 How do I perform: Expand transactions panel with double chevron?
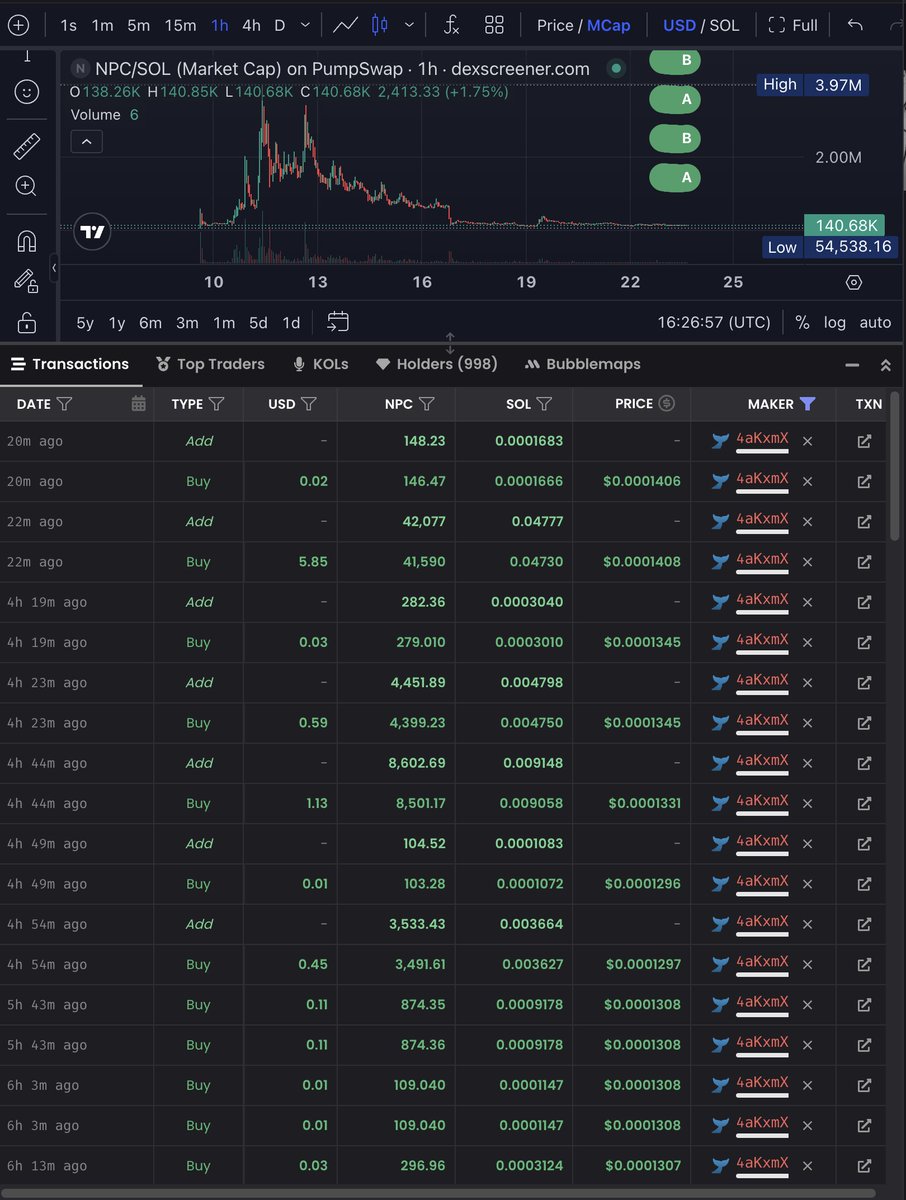(885, 365)
